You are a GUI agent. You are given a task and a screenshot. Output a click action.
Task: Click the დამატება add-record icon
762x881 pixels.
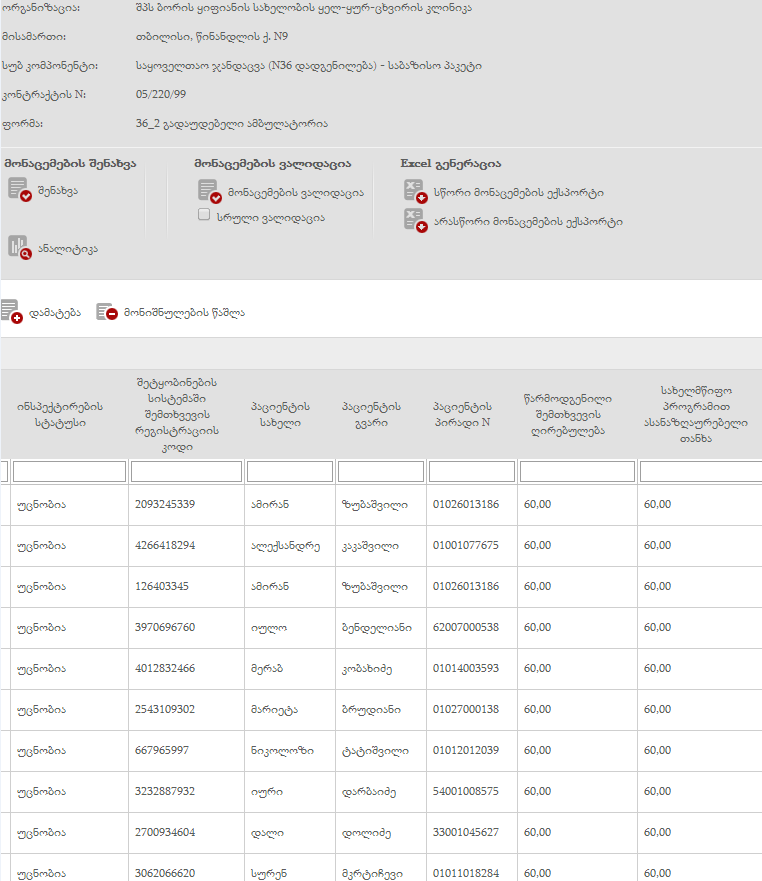pos(12,312)
